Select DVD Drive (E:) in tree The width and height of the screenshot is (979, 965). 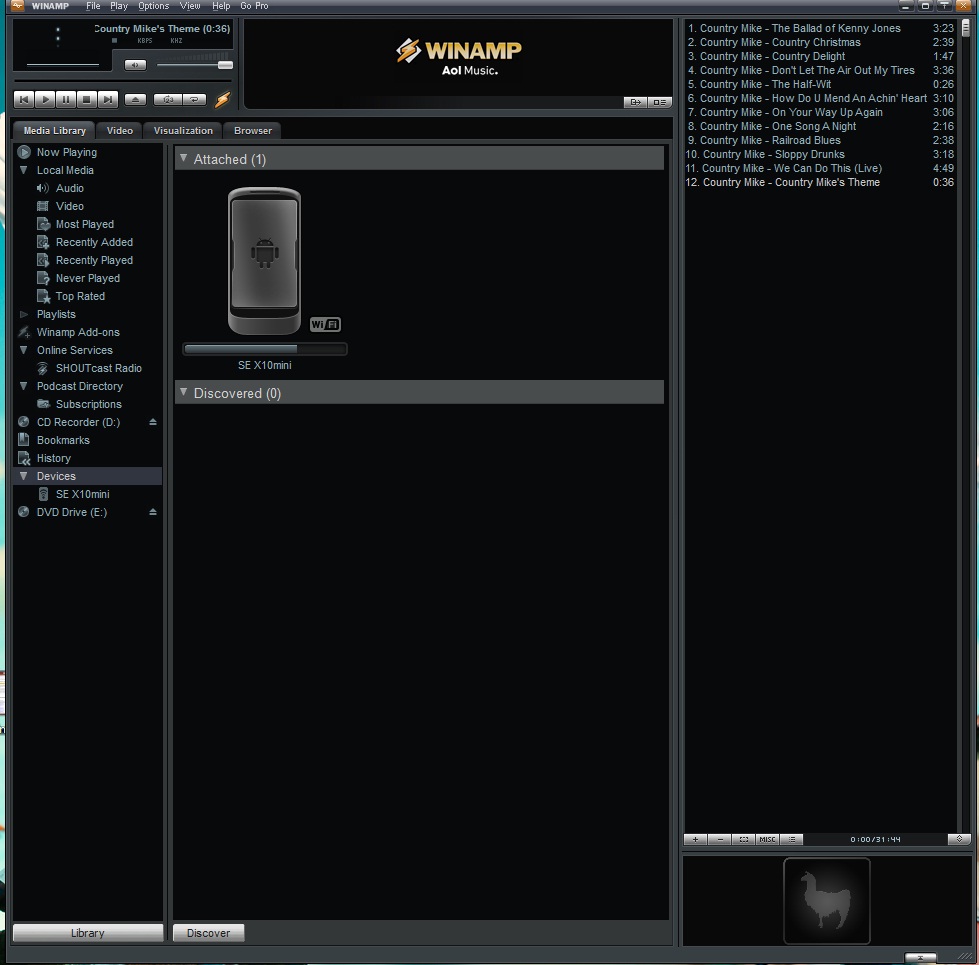pyautogui.click(x=71, y=512)
